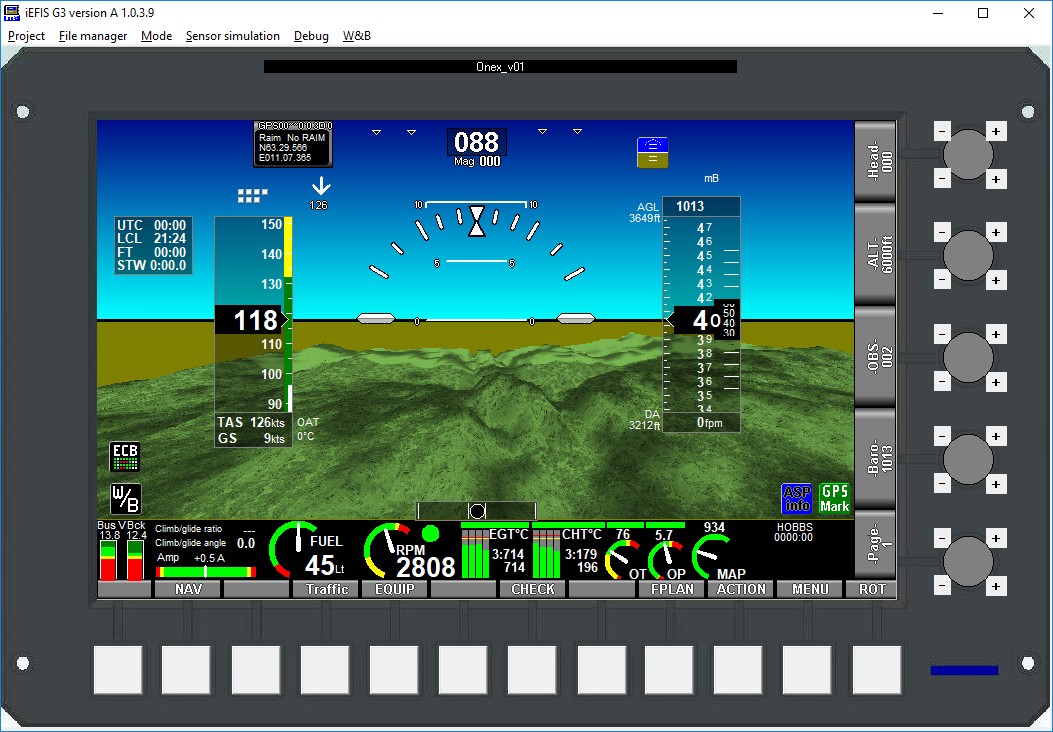Click the GPS RAIM status box showing coordinates

tap(291, 143)
